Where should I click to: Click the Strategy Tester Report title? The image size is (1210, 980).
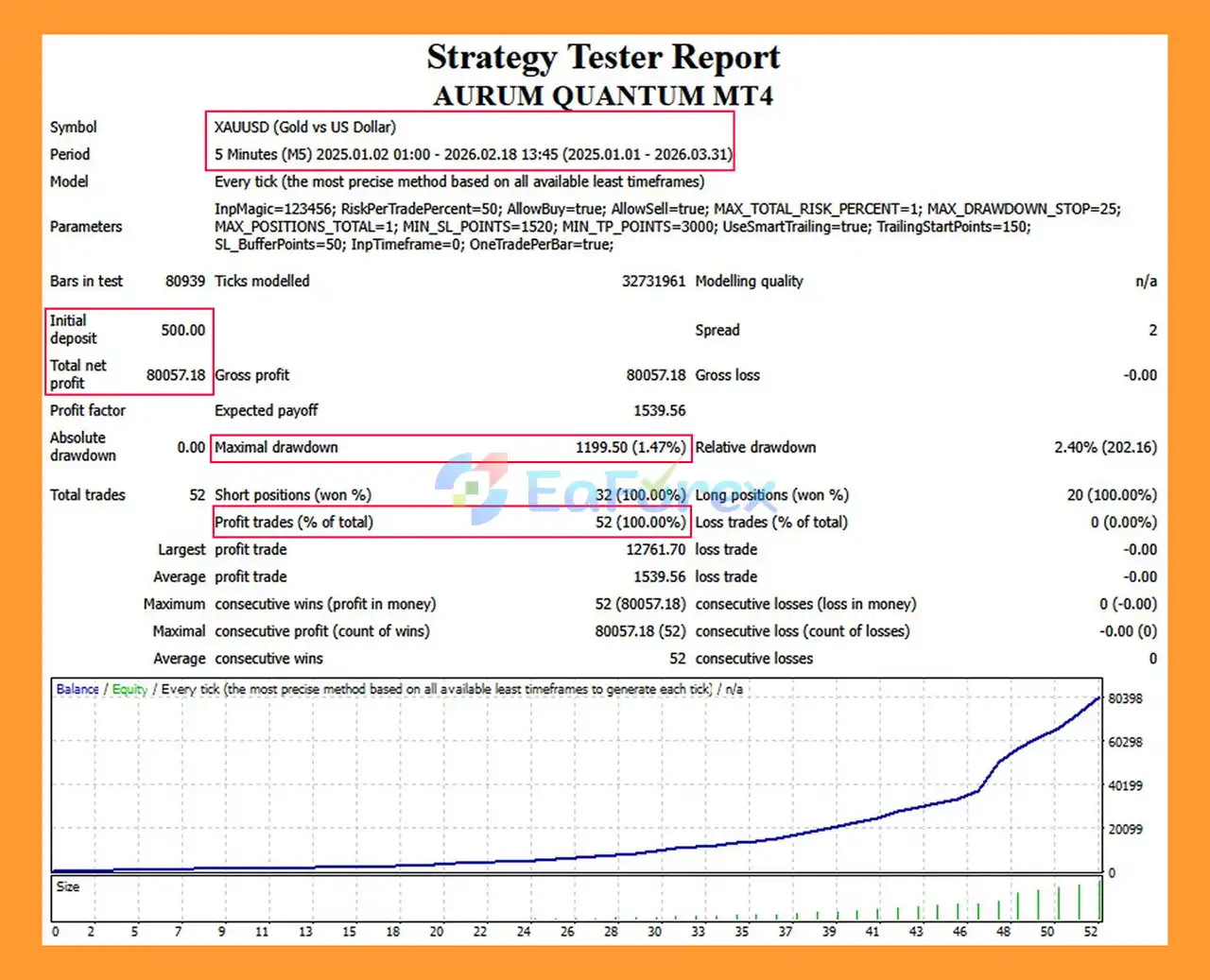[x=603, y=58]
